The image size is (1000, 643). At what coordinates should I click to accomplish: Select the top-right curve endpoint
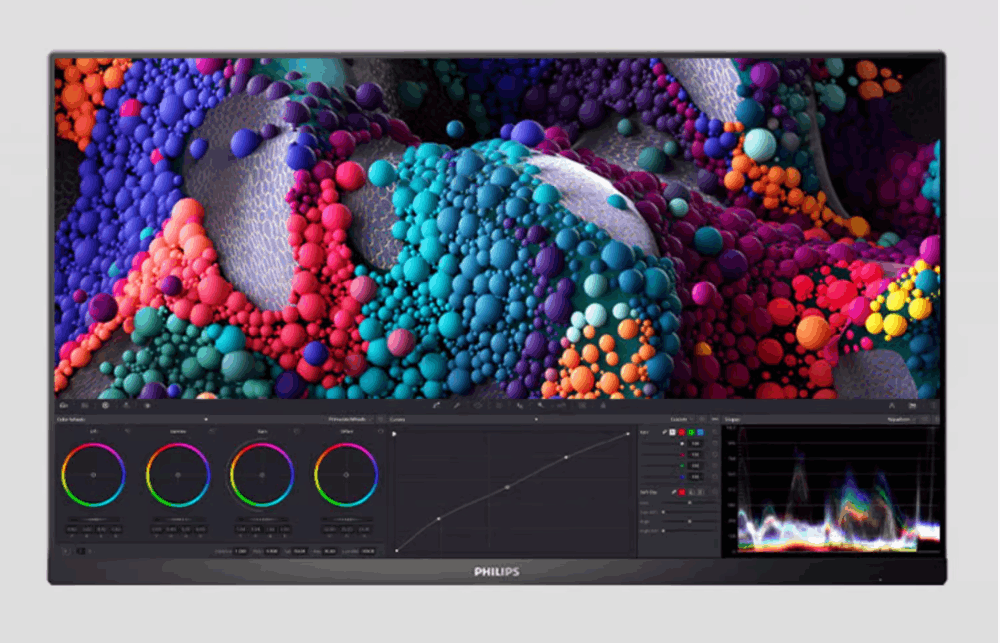pyautogui.click(x=628, y=434)
